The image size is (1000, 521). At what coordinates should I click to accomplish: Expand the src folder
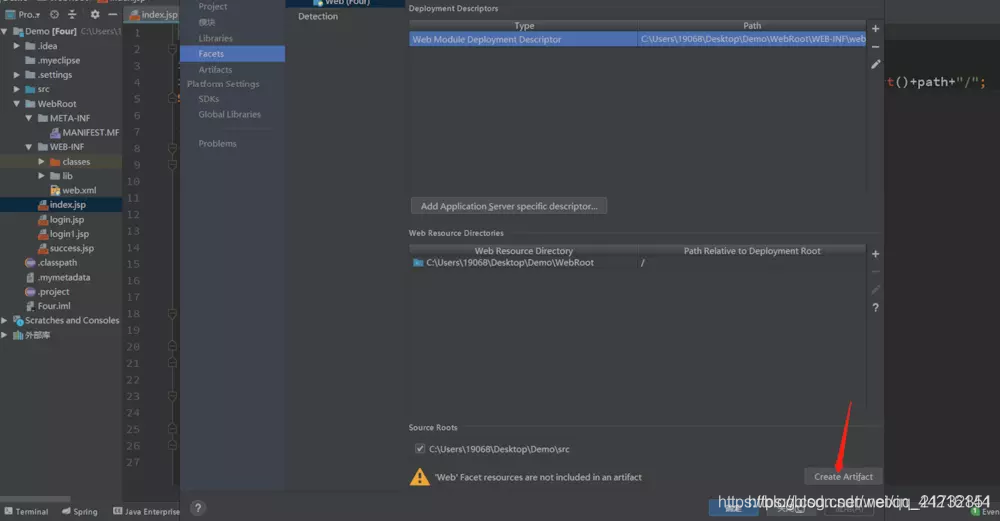point(17,89)
